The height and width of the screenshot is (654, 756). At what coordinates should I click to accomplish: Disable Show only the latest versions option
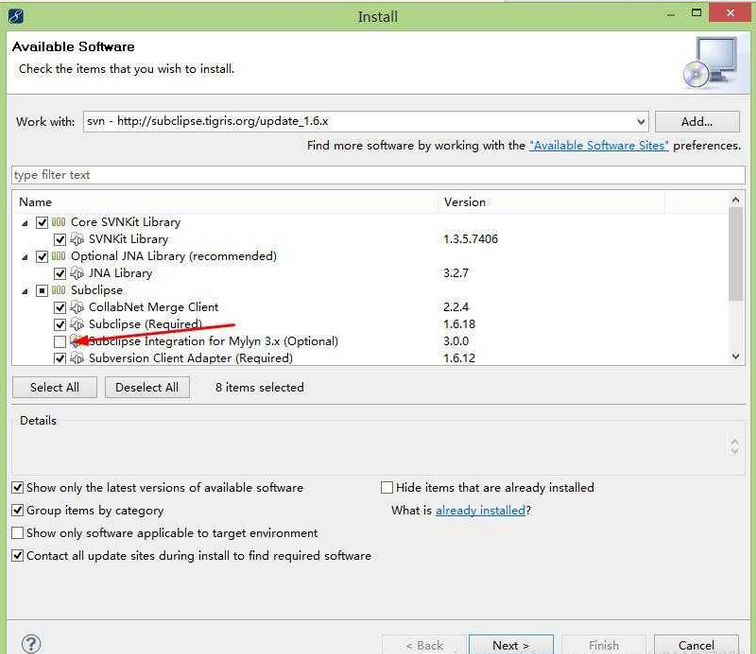point(17,488)
